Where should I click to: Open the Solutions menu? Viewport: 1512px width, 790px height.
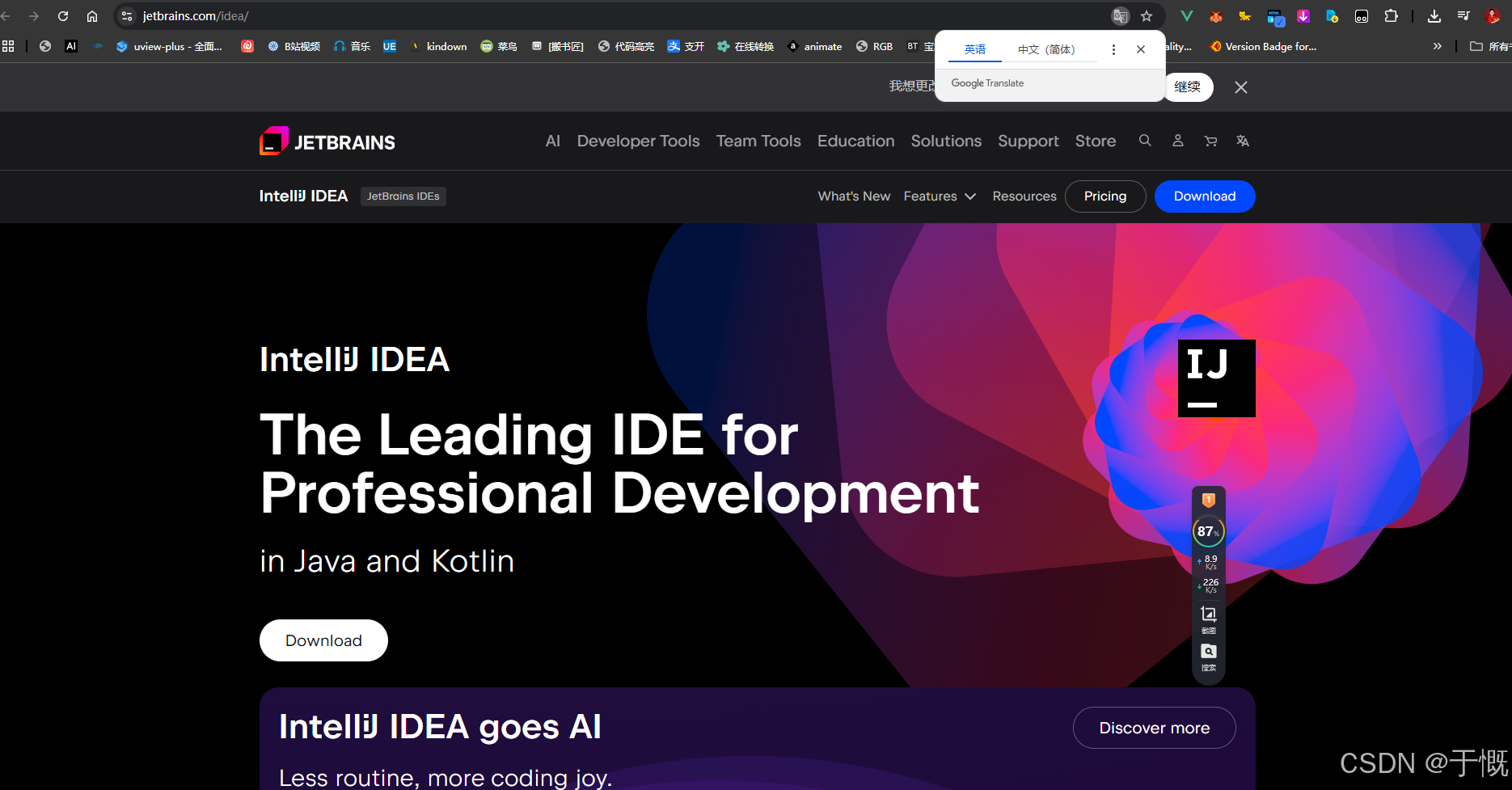click(946, 141)
